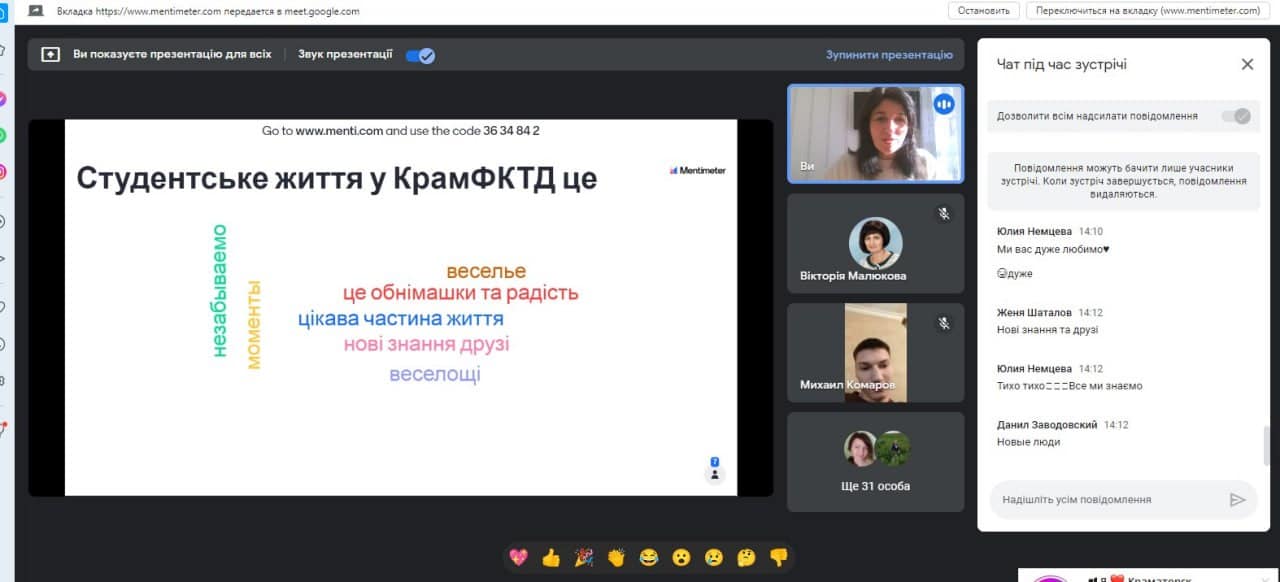Click the shared Mentimeter slide title
This screenshot has height=582, width=1280.
[x=337, y=178]
